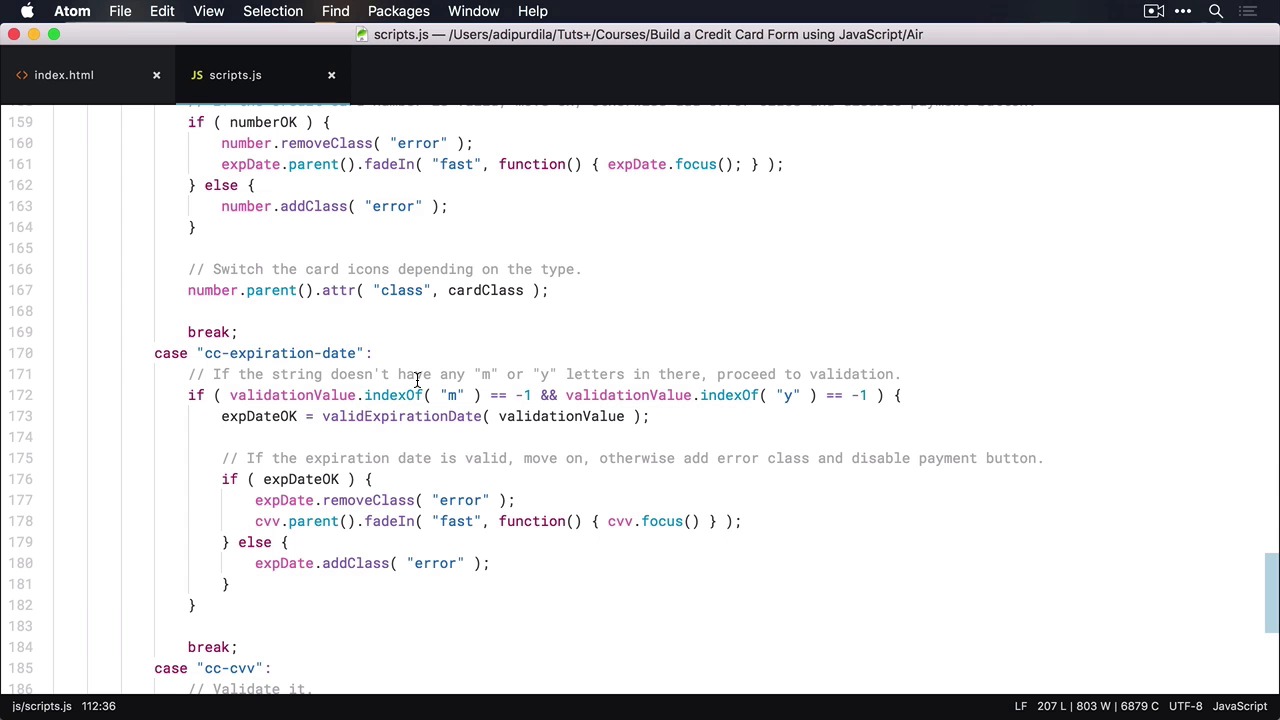Click 'number.parent().attr' on line 167

[x=271, y=290]
